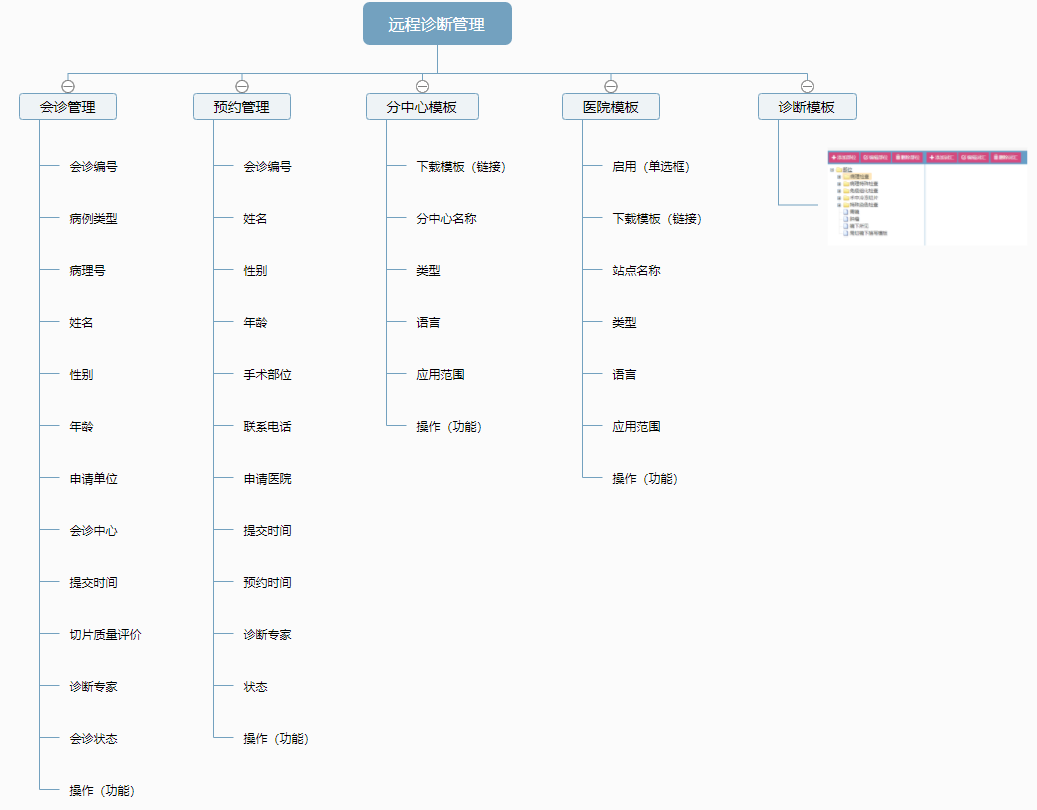
Task: Click the 免疫组化检查 folder icon
Action: pos(846,191)
